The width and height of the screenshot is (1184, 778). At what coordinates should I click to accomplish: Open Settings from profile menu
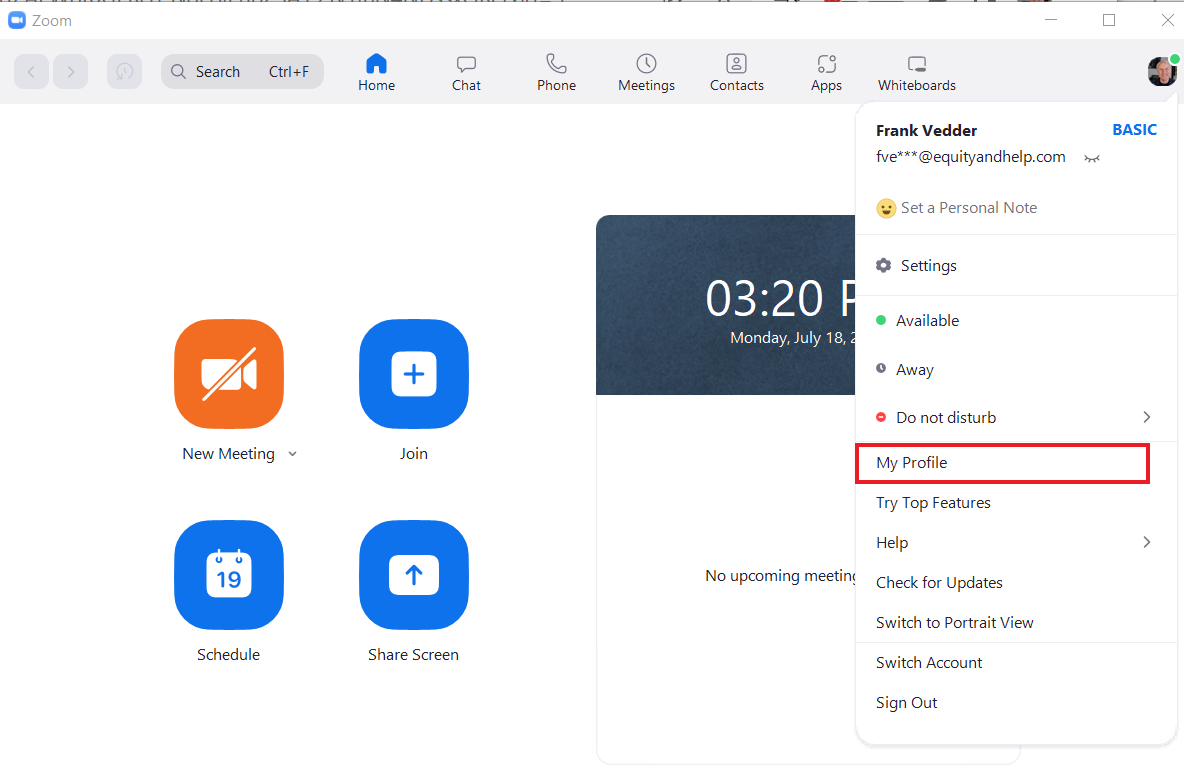(x=1016, y=266)
